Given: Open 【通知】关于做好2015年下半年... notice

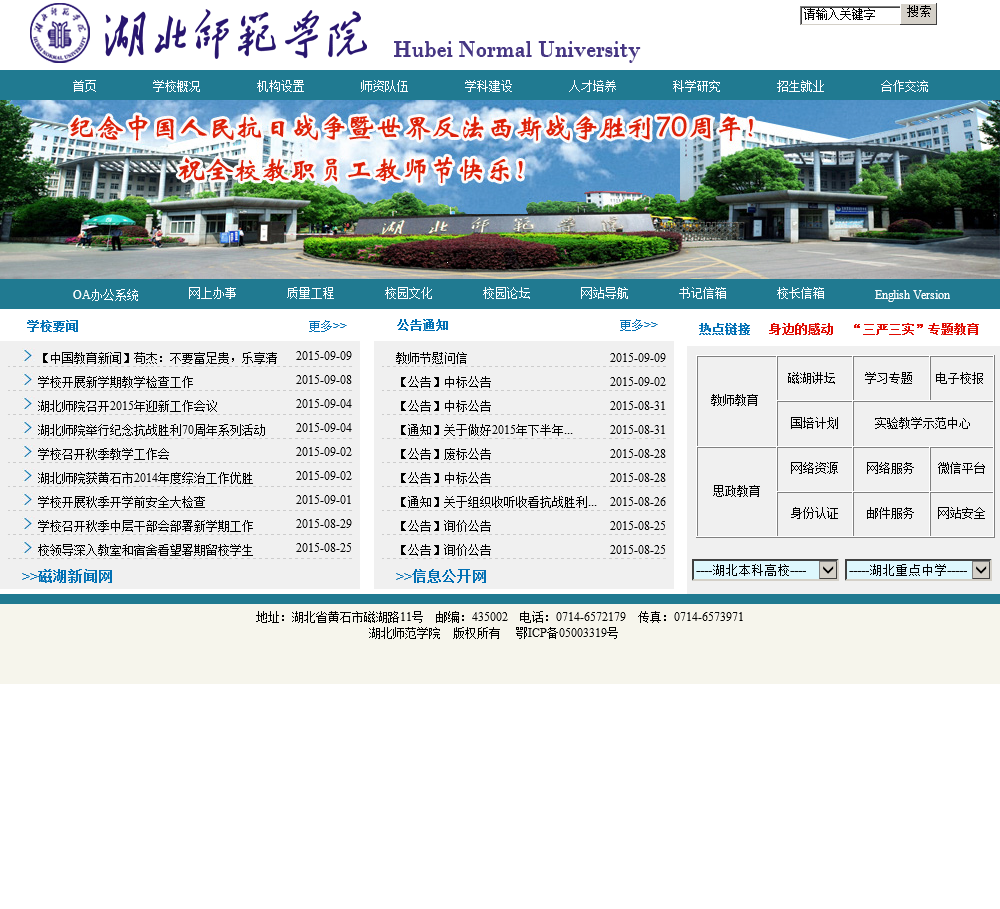Looking at the screenshot, I should click(x=485, y=430).
